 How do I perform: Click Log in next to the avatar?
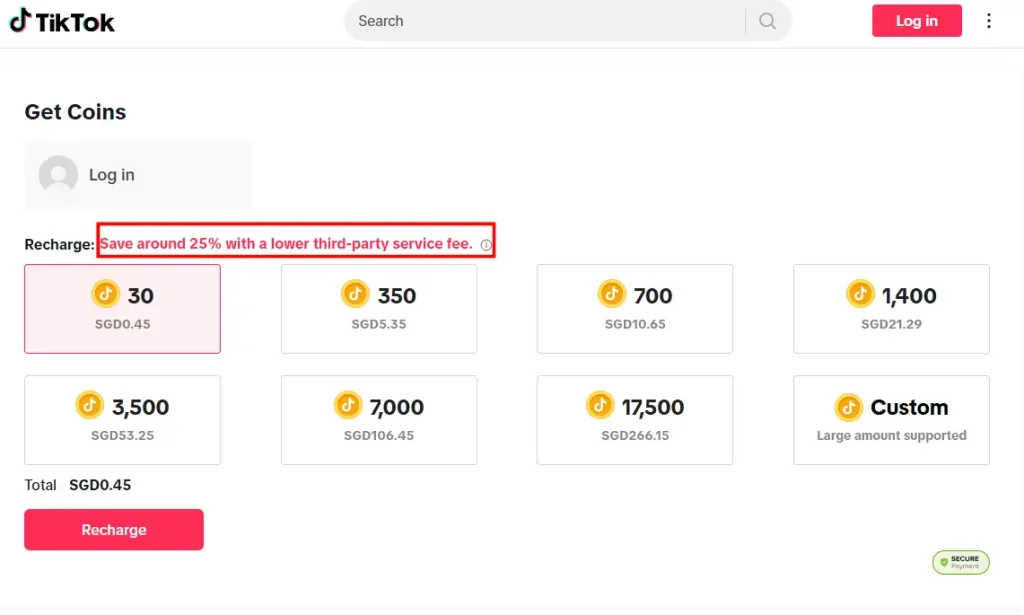click(x=112, y=175)
